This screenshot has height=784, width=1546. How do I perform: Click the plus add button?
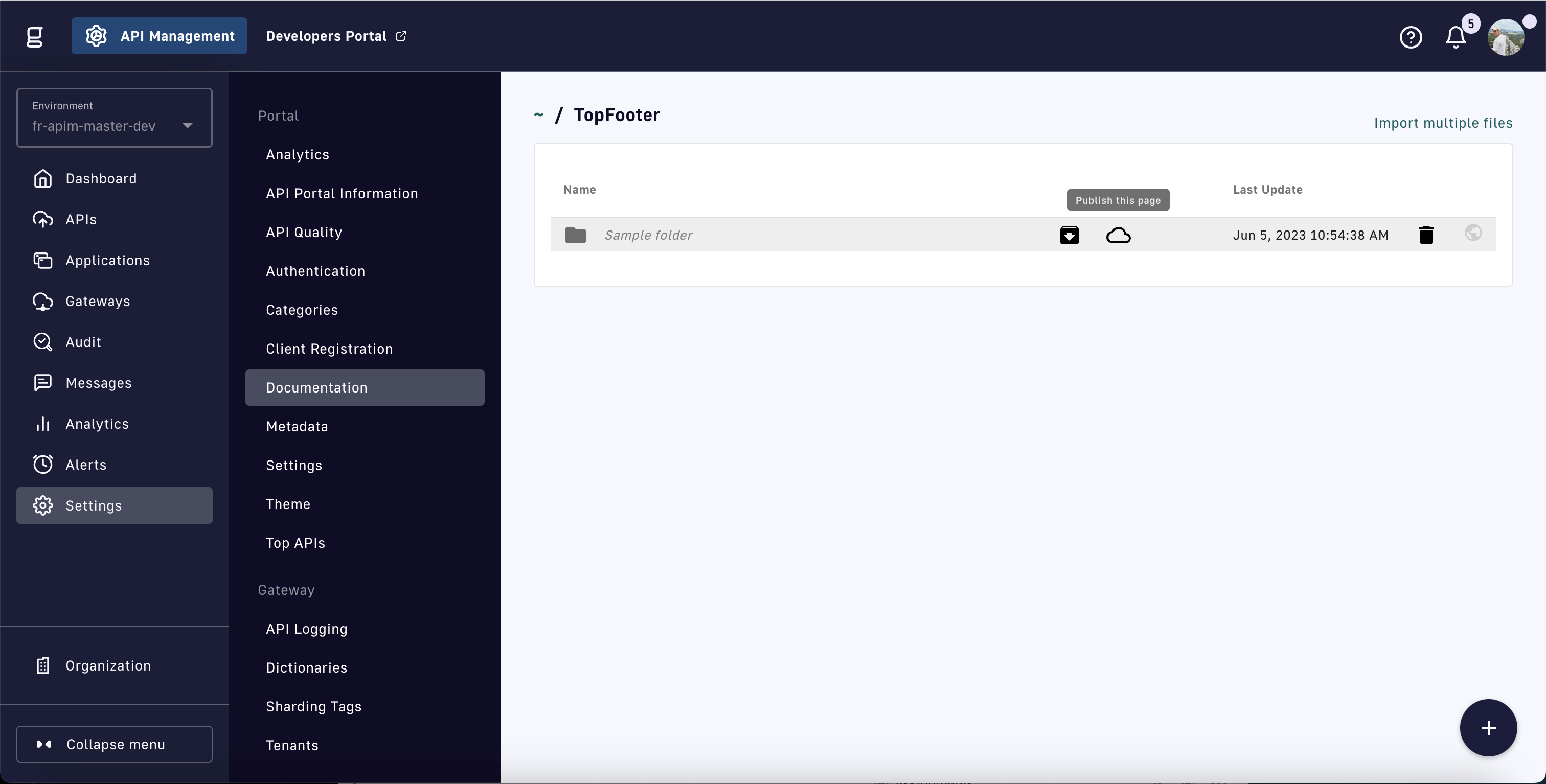[x=1488, y=728]
